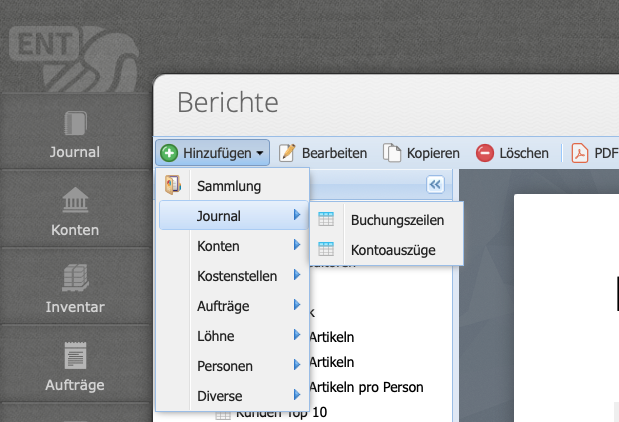The width and height of the screenshot is (619, 422).
Task: Expand the Aufträge submenu entry
Action: click(x=233, y=306)
